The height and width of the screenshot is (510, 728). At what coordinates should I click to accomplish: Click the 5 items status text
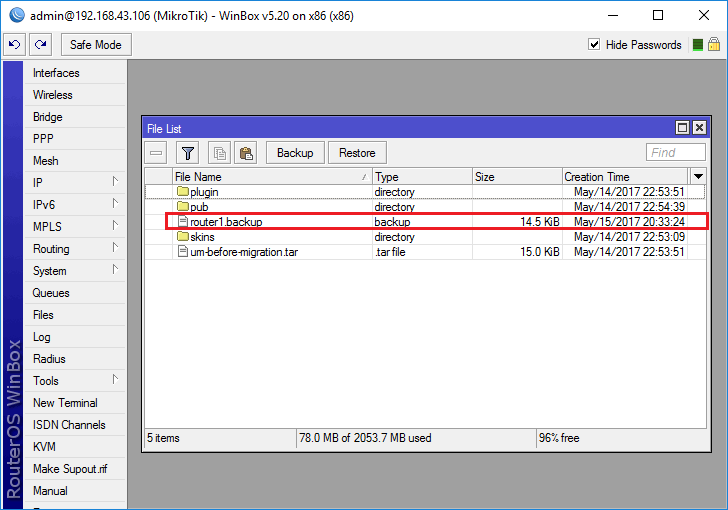click(x=163, y=438)
